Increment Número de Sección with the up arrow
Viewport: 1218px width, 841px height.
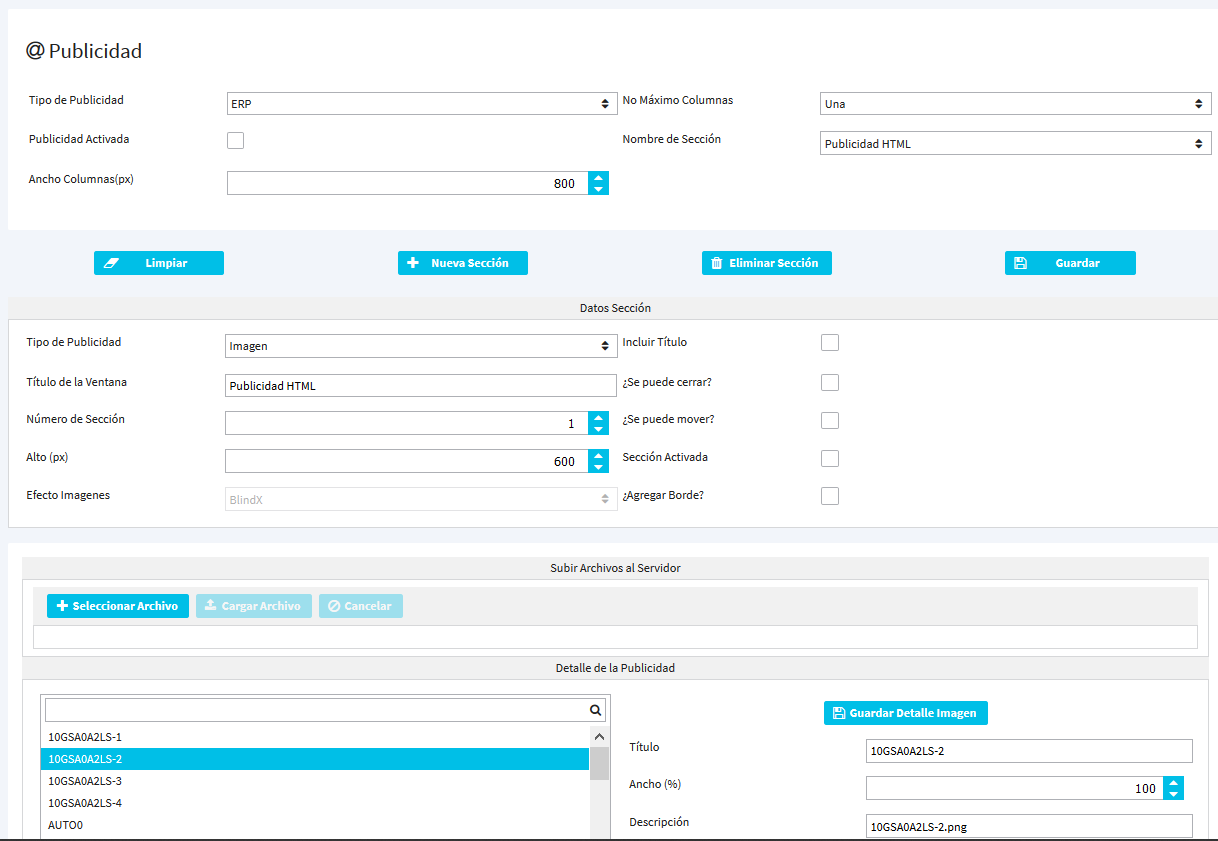pos(598,417)
